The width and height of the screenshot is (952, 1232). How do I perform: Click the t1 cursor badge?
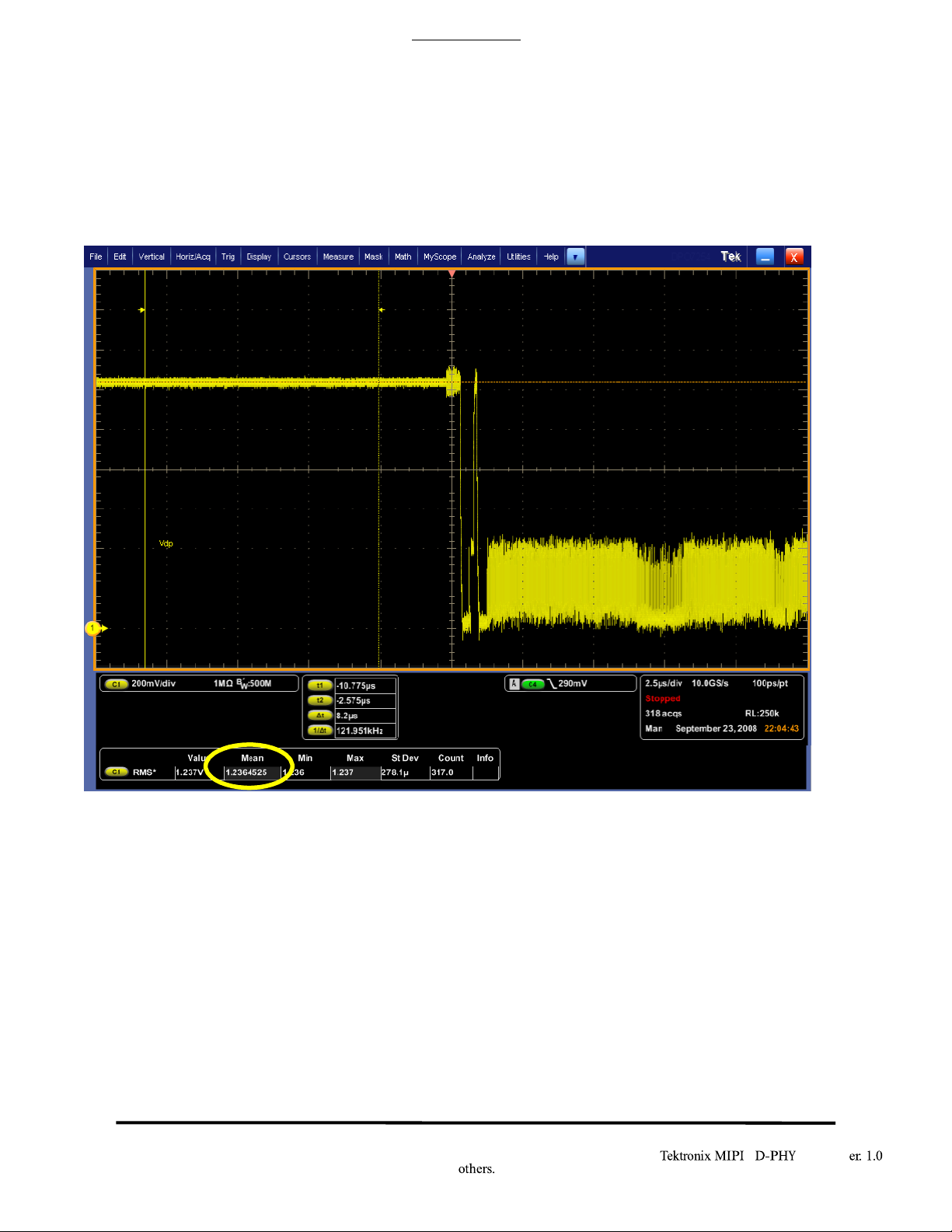coord(320,686)
